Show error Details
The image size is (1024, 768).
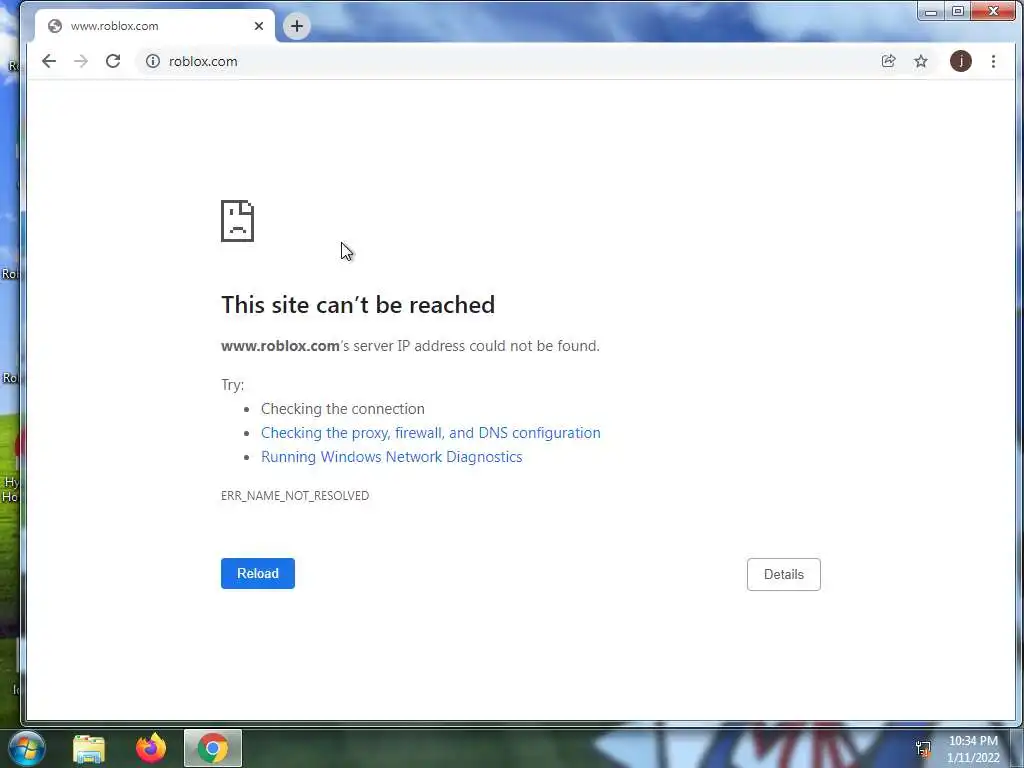point(784,575)
